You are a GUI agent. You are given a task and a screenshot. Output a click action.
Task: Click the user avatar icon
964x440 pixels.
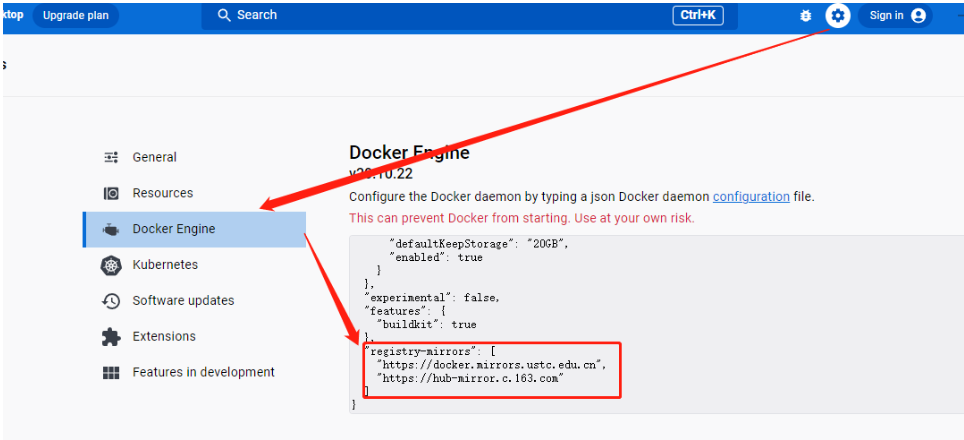[918, 15]
